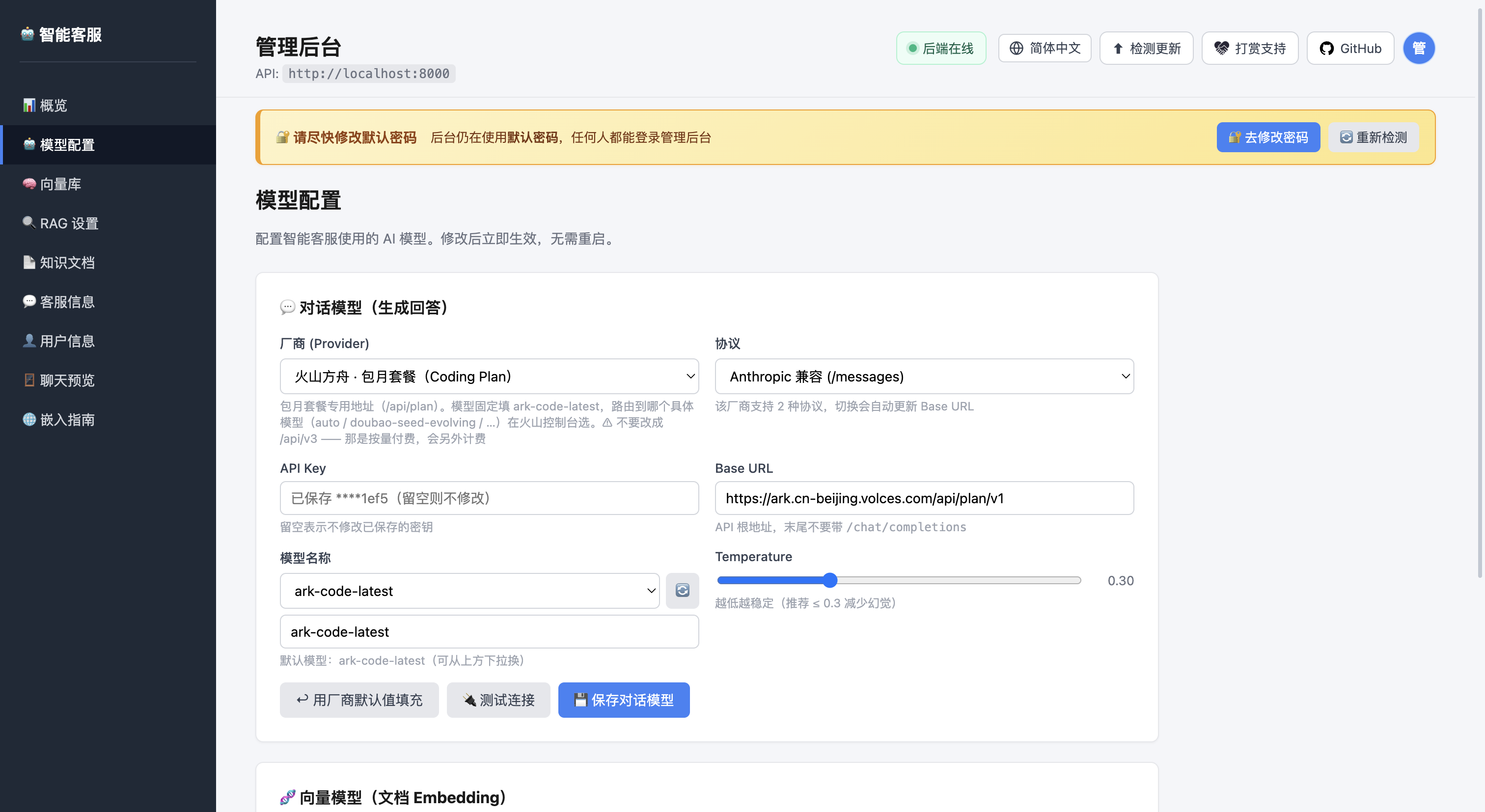This screenshot has width=1485, height=812.
Task: Open 嵌入指南 page
Action: (108, 419)
